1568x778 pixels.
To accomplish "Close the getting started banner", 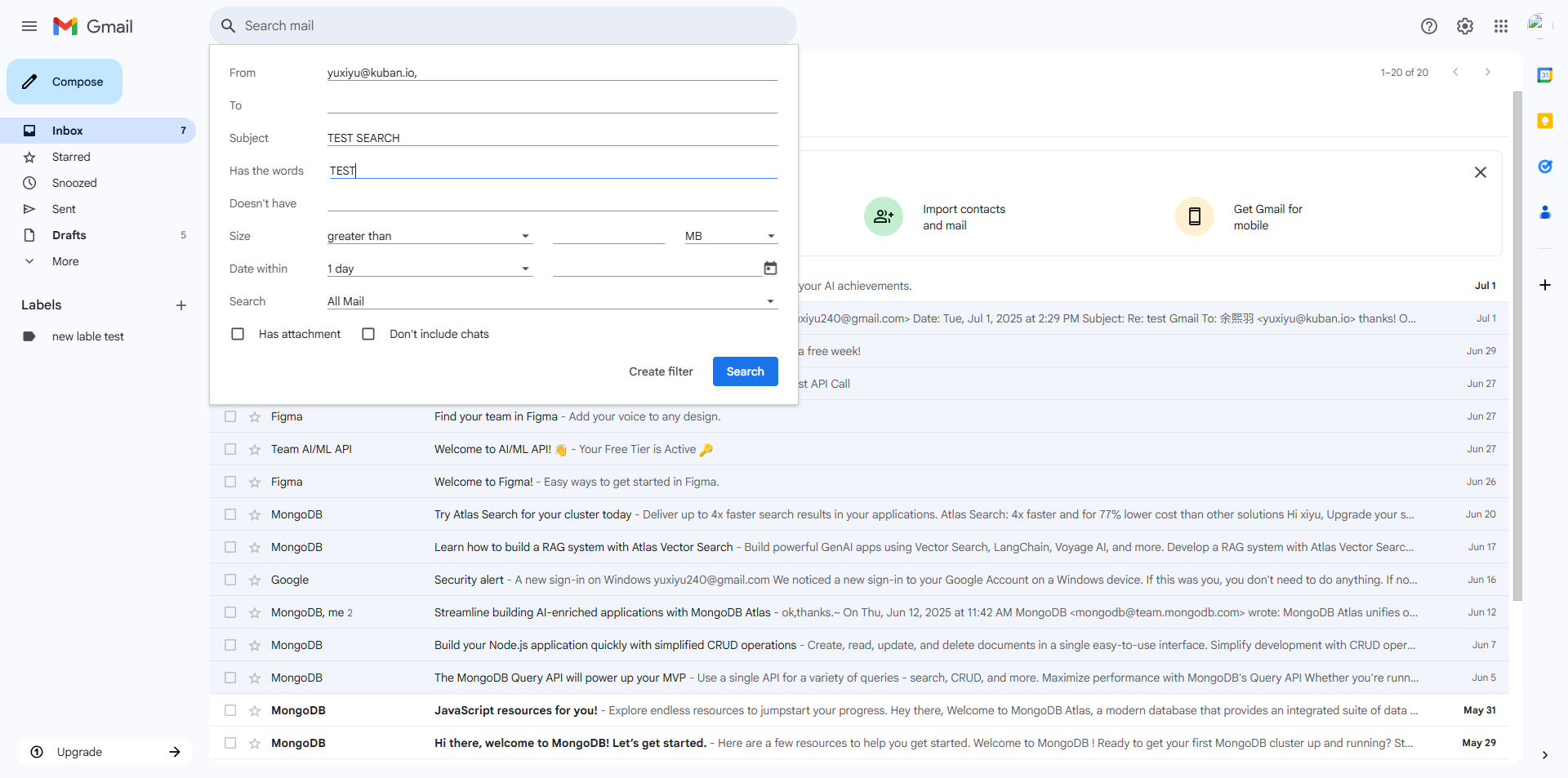I will (1480, 172).
